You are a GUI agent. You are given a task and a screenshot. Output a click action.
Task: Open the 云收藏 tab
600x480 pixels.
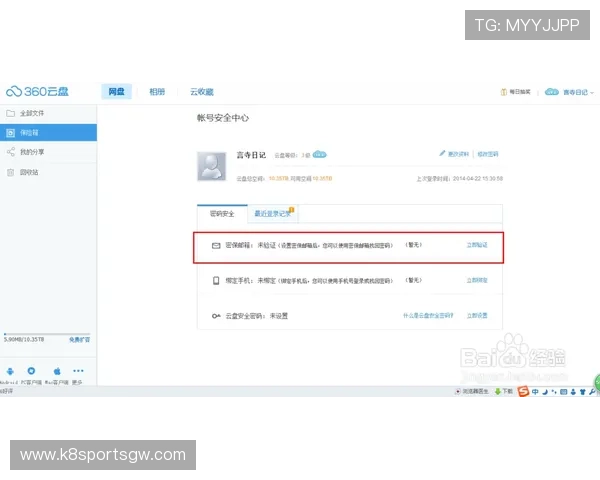tap(202, 92)
